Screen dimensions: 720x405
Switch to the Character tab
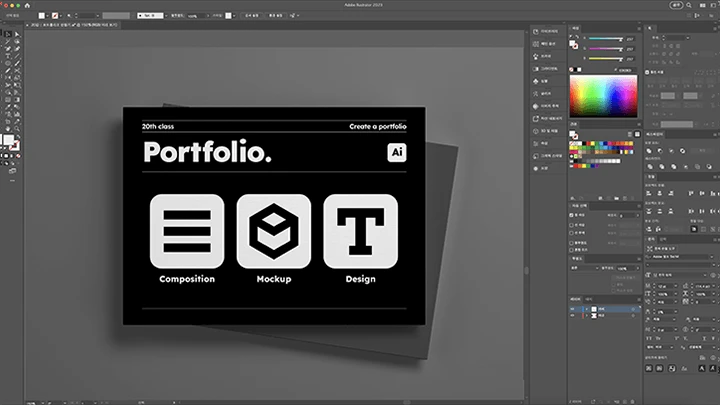pos(652,239)
